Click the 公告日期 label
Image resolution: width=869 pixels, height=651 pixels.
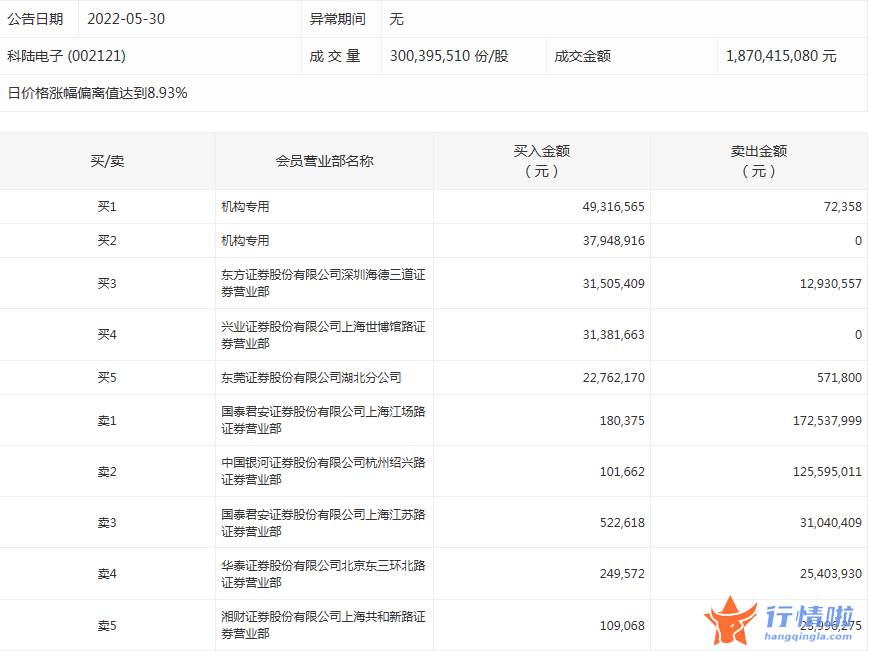(x=35, y=19)
